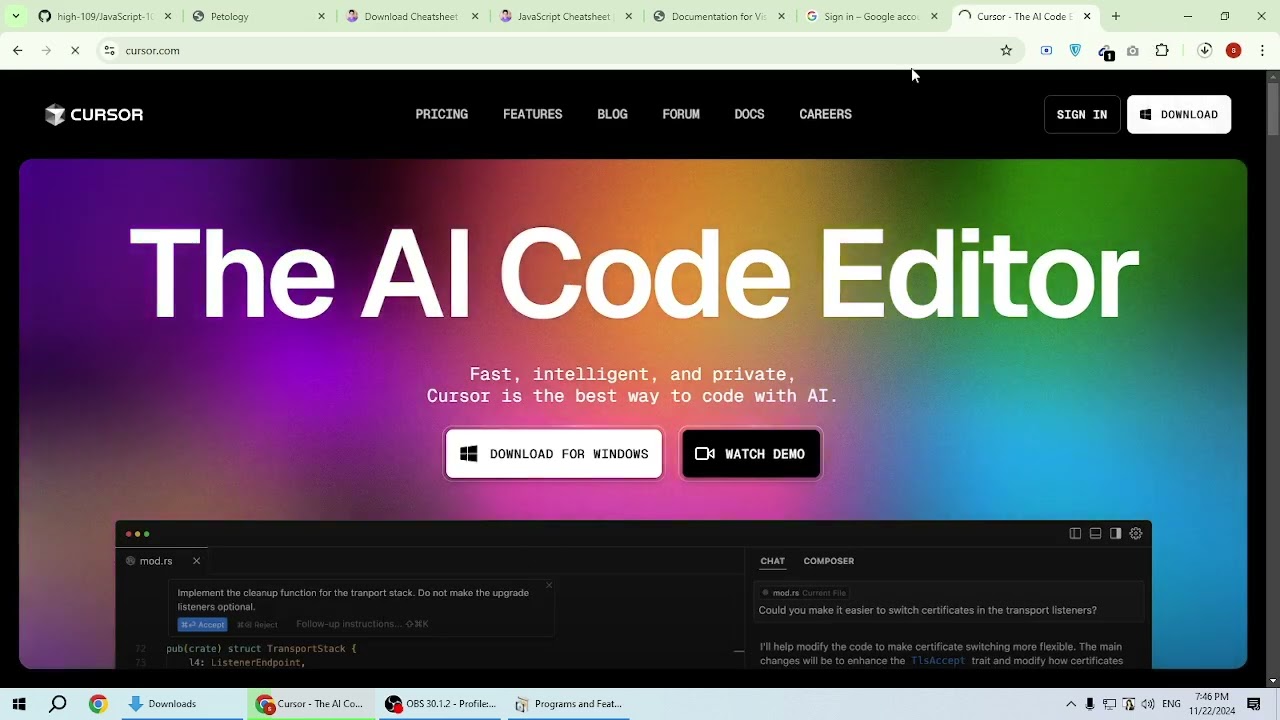Click the camera screenshot extension icon

tap(1133, 50)
